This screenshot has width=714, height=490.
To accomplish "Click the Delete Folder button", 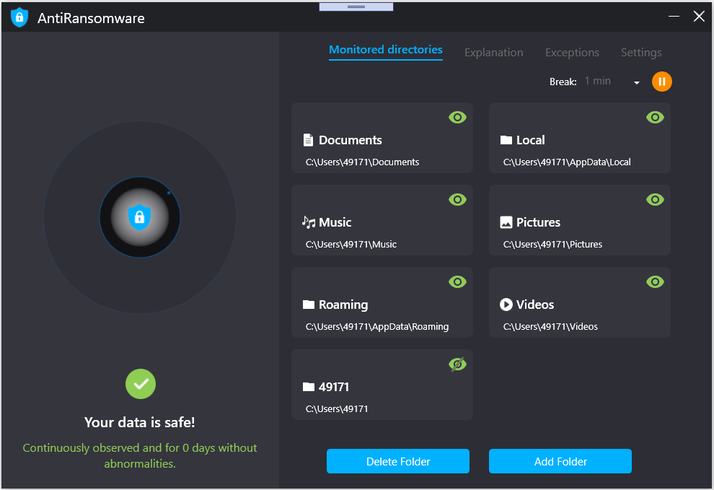I will tap(398, 461).
